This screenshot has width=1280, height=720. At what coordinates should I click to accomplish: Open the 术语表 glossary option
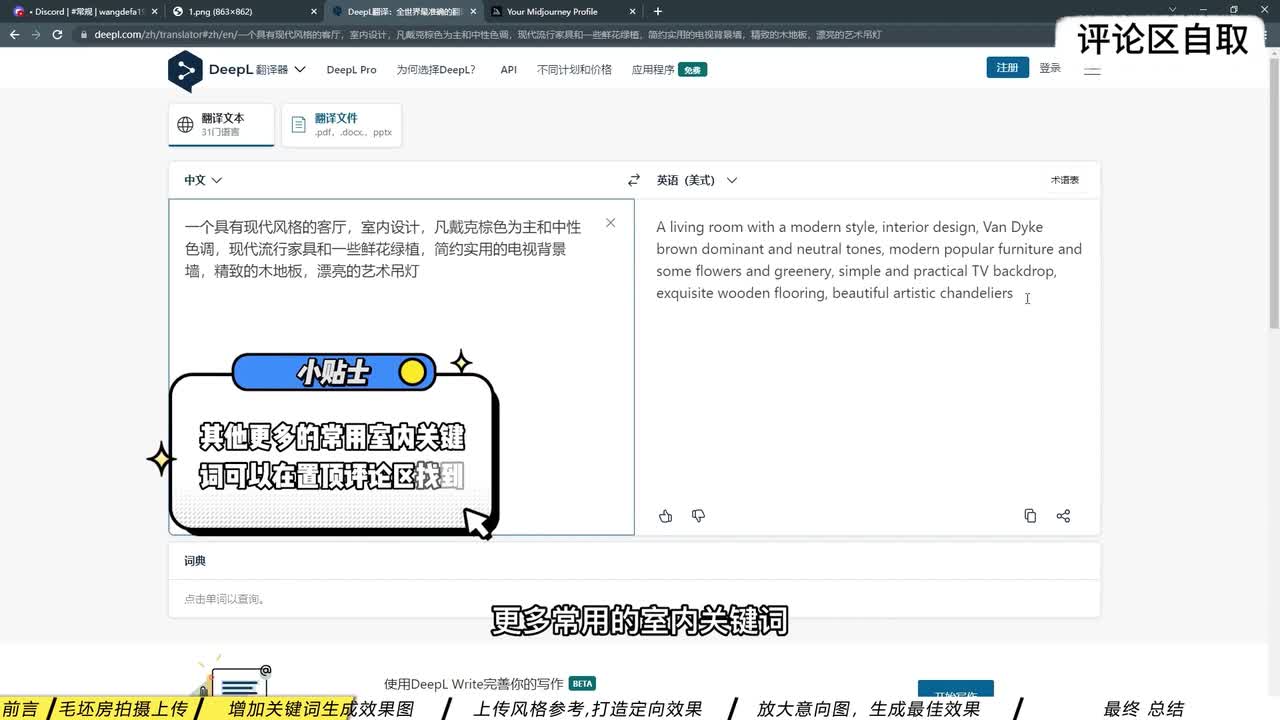[1064, 180]
